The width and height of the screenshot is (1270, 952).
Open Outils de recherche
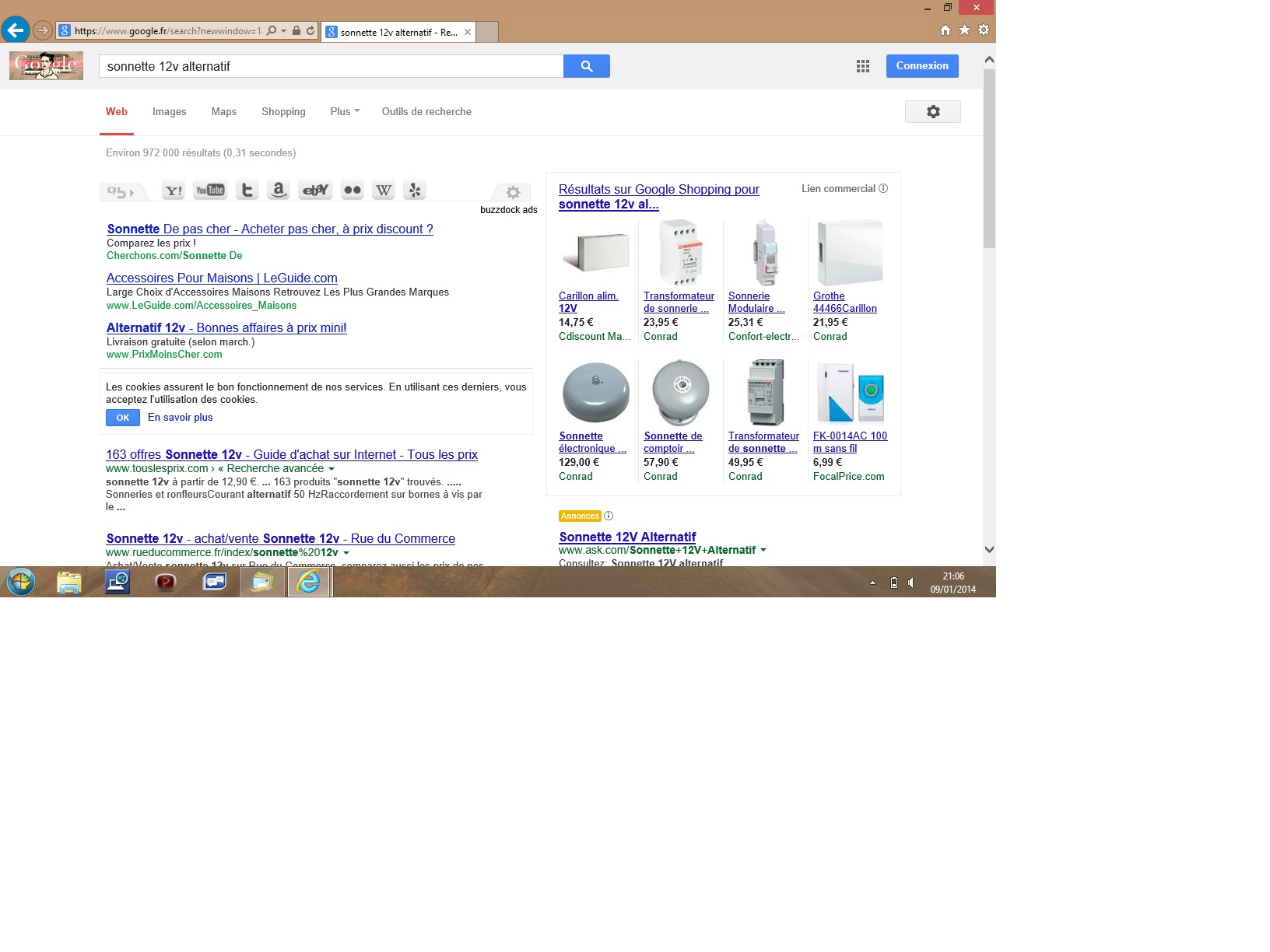tap(426, 111)
